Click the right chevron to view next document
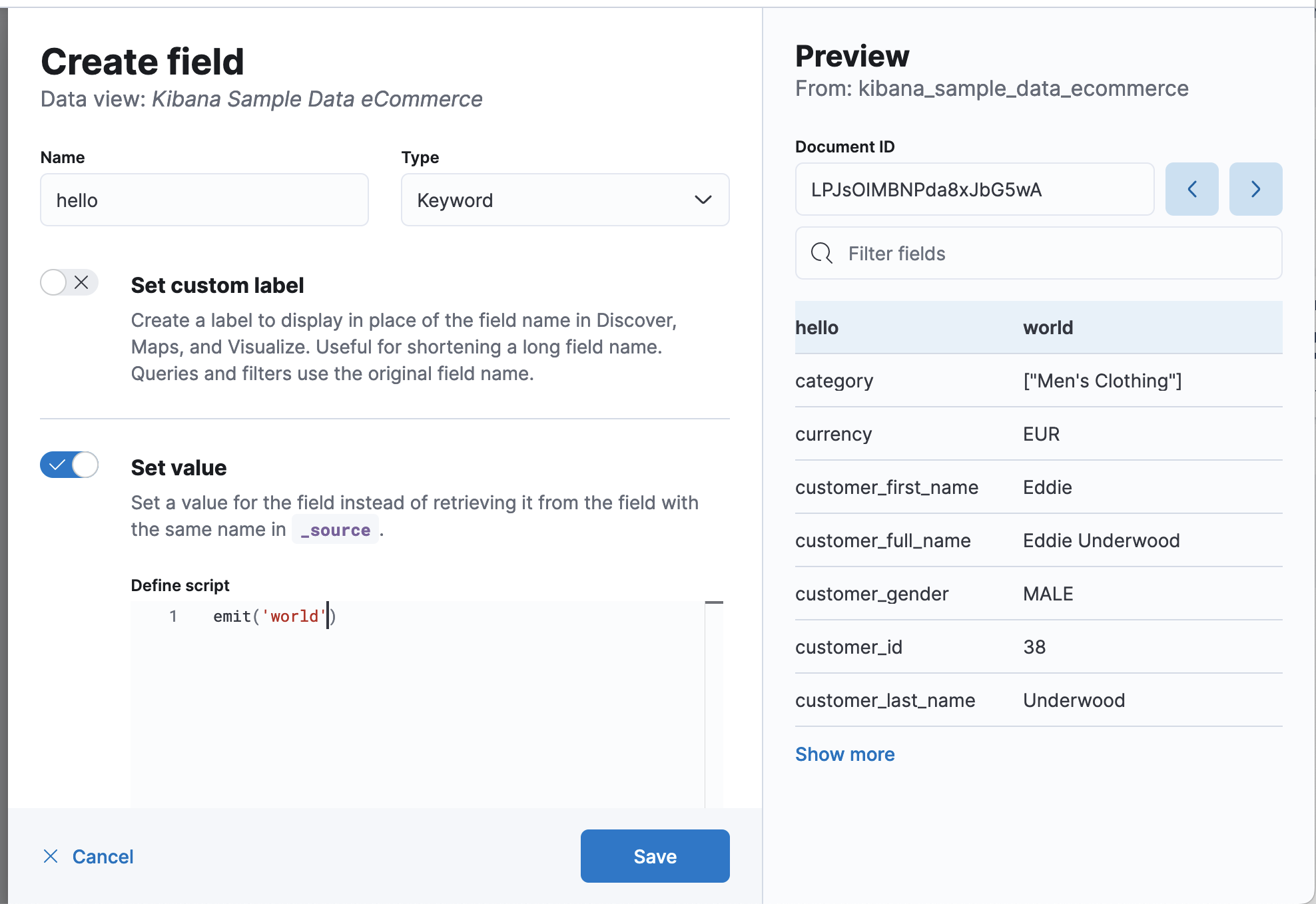1316x904 pixels. point(1255,189)
